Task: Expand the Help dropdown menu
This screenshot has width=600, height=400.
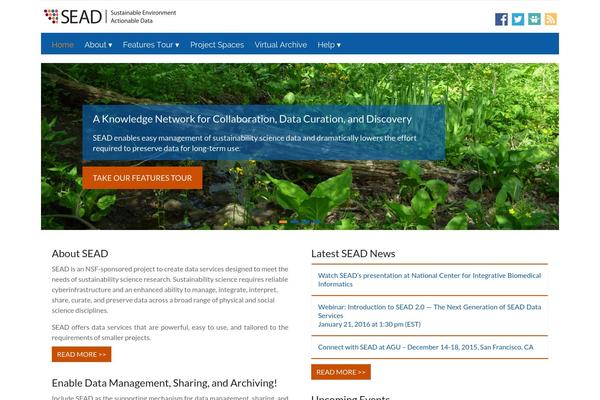Action: click(x=329, y=45)
